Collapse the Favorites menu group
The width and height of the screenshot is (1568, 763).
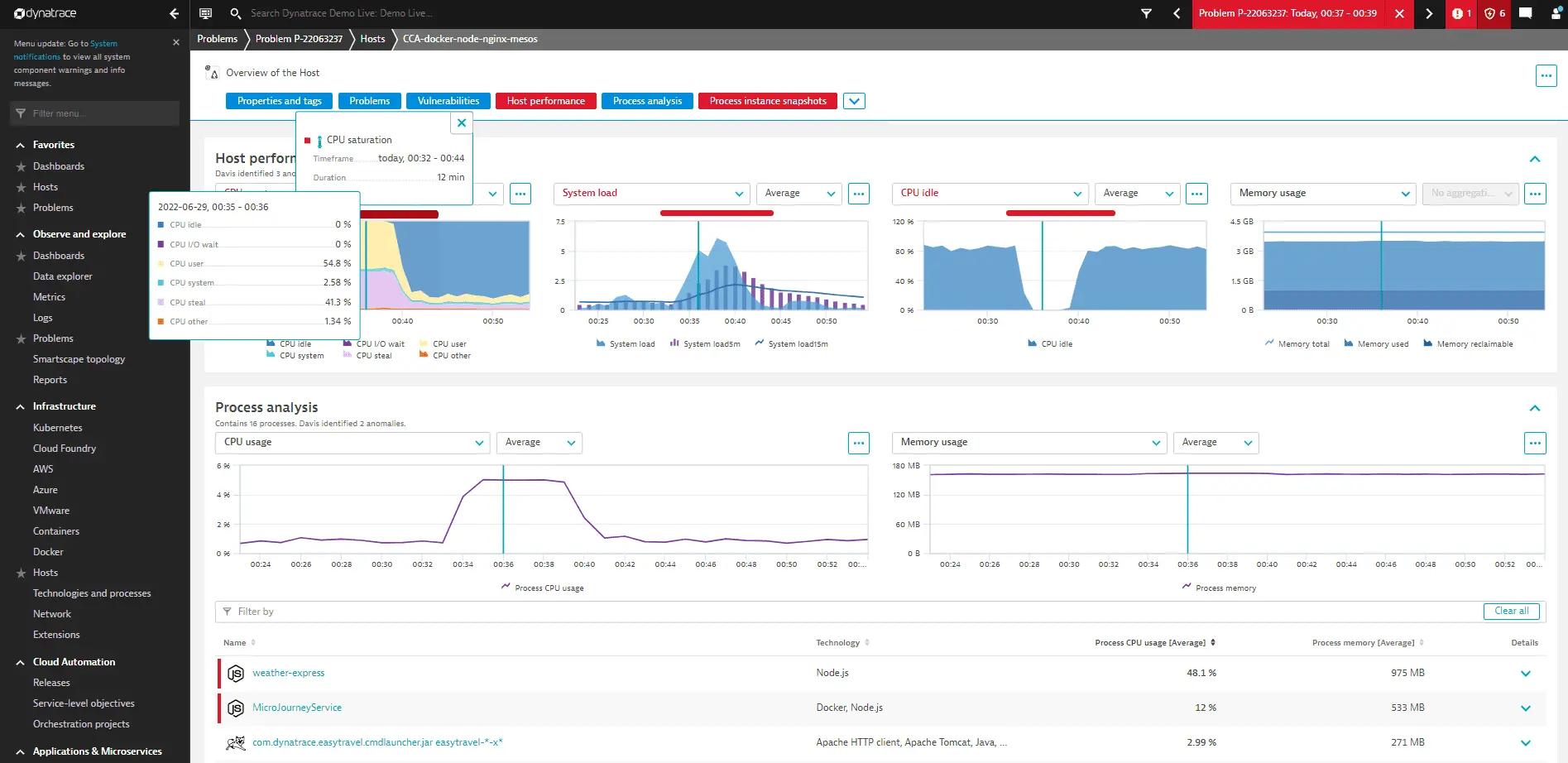20,145
